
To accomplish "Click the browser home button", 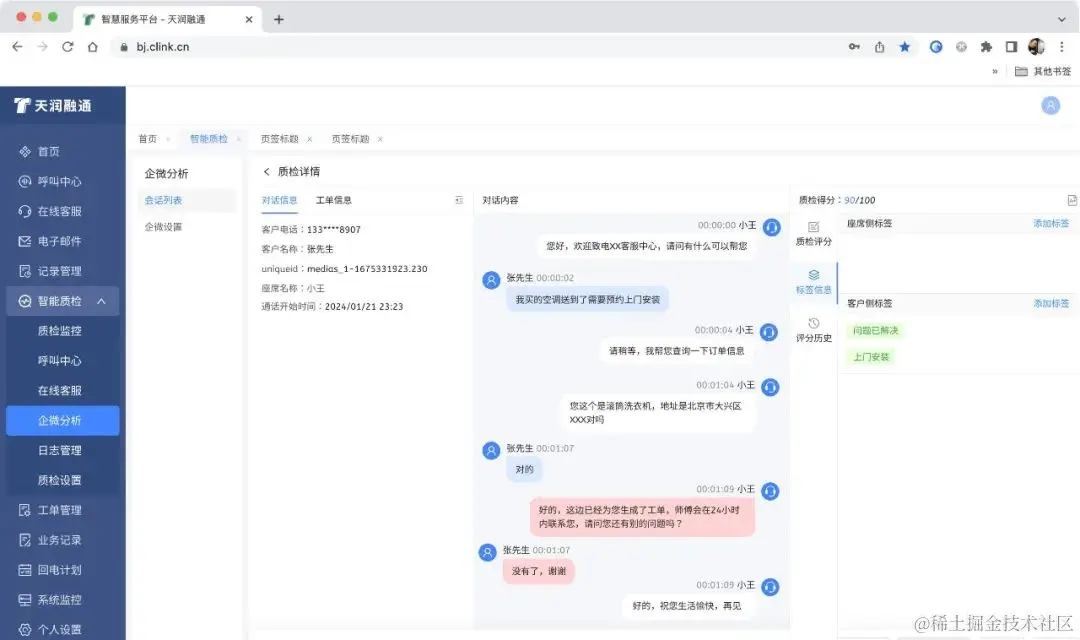I will point(92,47).
